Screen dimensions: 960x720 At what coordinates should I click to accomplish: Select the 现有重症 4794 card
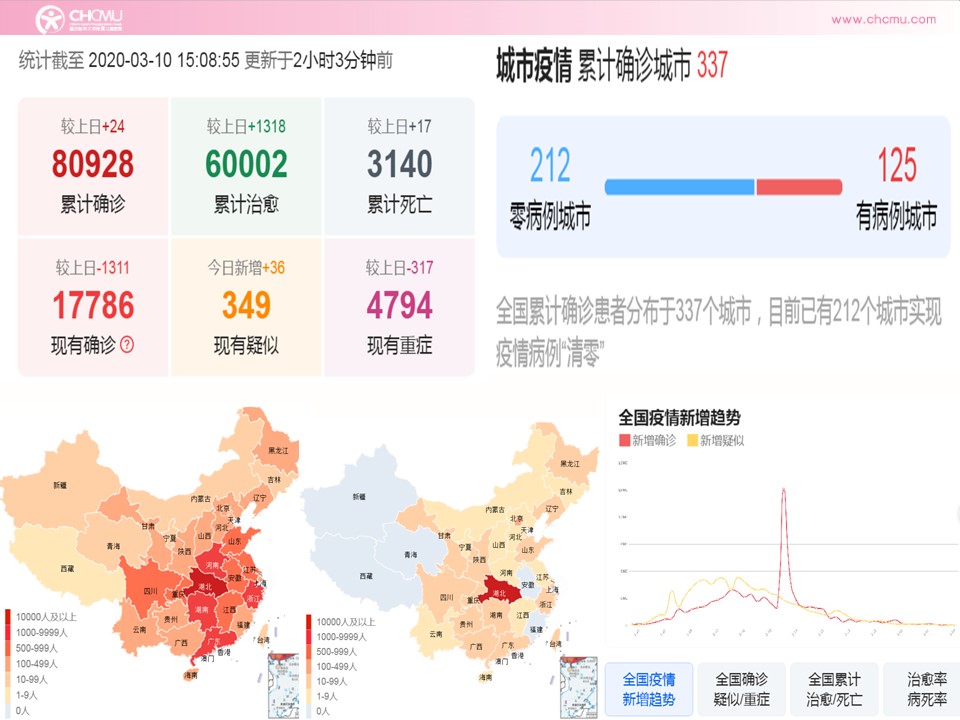pos(399,307)
